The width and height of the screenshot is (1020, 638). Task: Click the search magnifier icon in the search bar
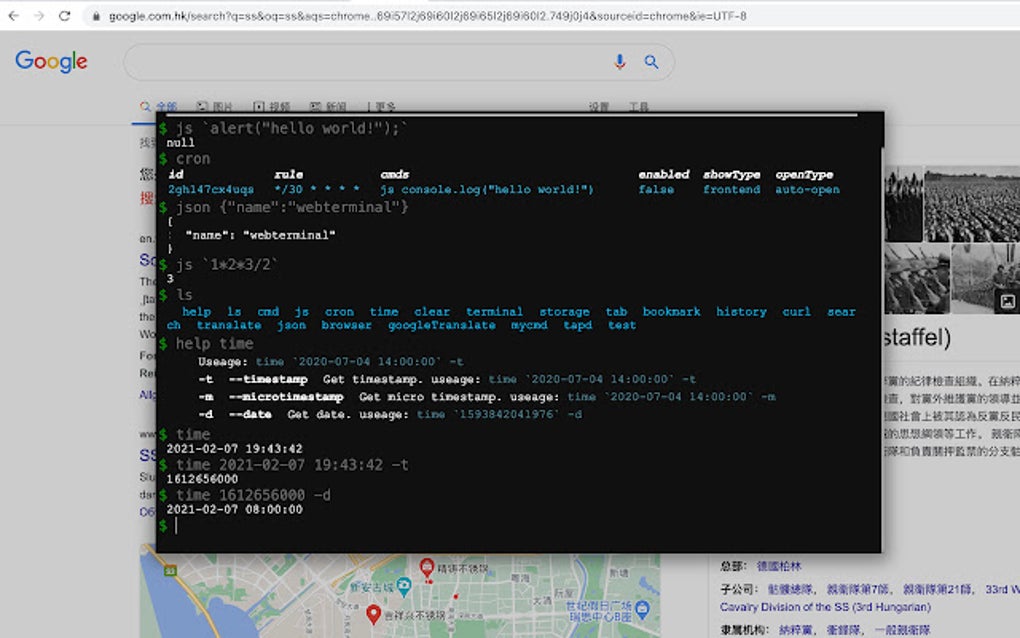pos(651,61)
